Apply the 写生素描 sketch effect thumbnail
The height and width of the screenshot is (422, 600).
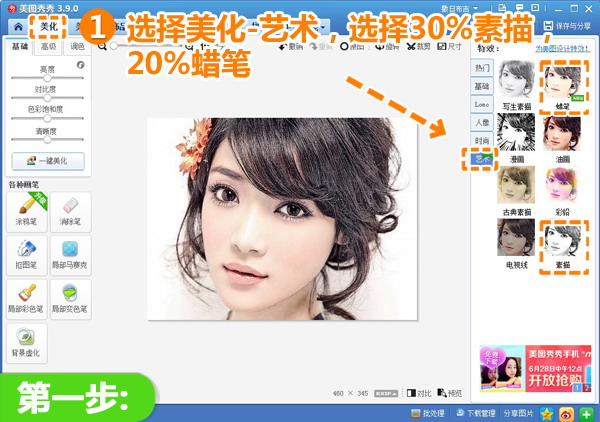tap(516, 80)
